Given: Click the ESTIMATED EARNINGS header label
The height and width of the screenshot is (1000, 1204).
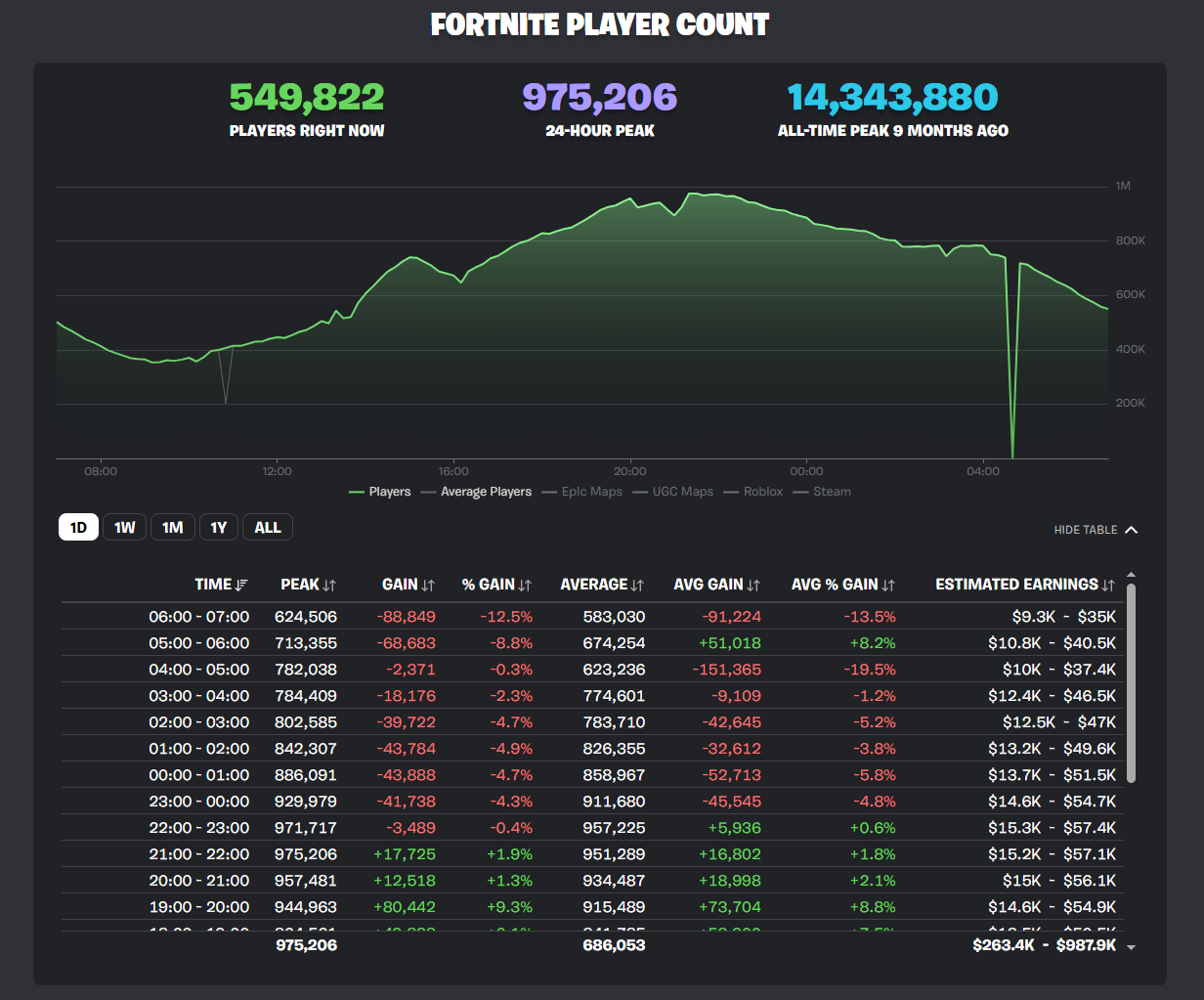Looking at the screenshot, I should [1017, 585].
